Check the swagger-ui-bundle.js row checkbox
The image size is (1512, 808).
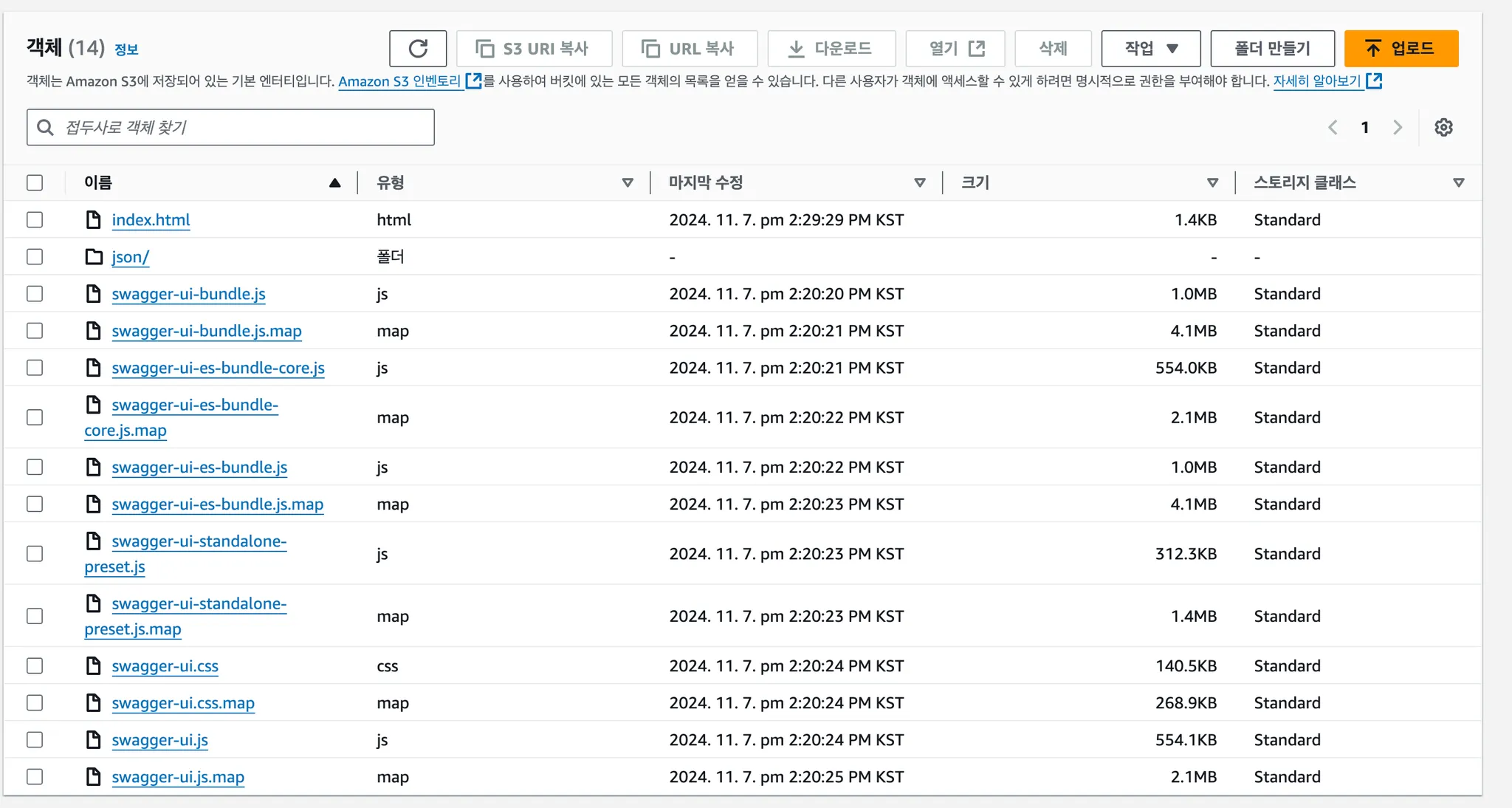coord(35,294)
